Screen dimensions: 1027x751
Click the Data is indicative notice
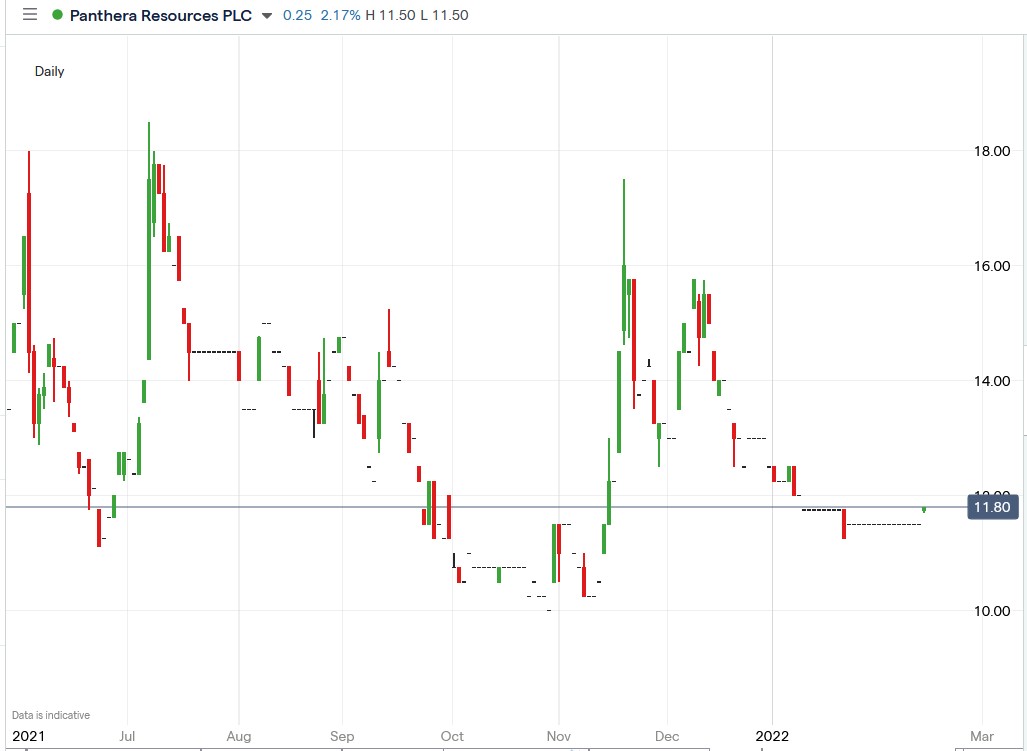tap(49, 714)
